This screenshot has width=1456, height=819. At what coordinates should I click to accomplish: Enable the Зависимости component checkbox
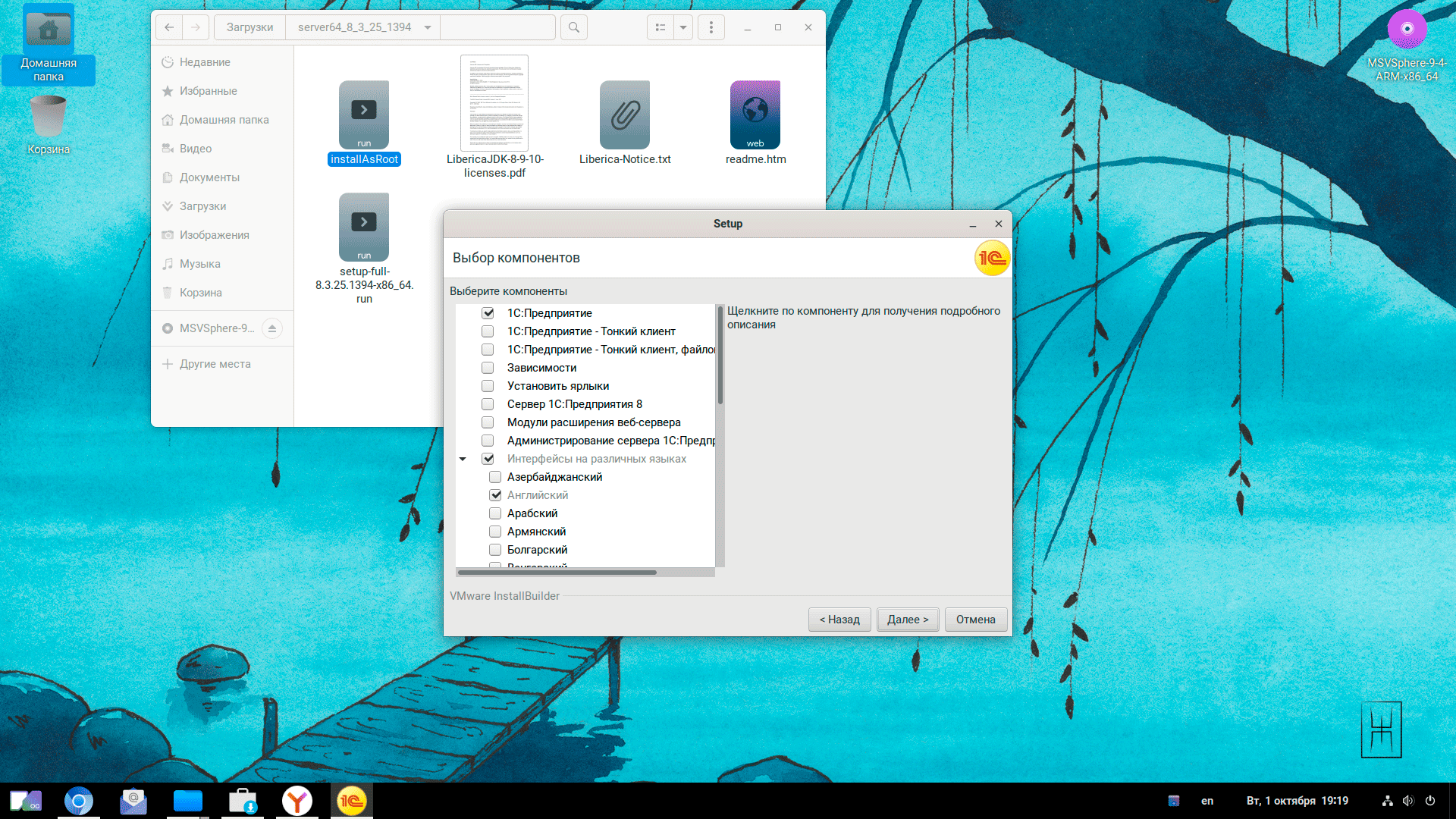tap(488, 368)
